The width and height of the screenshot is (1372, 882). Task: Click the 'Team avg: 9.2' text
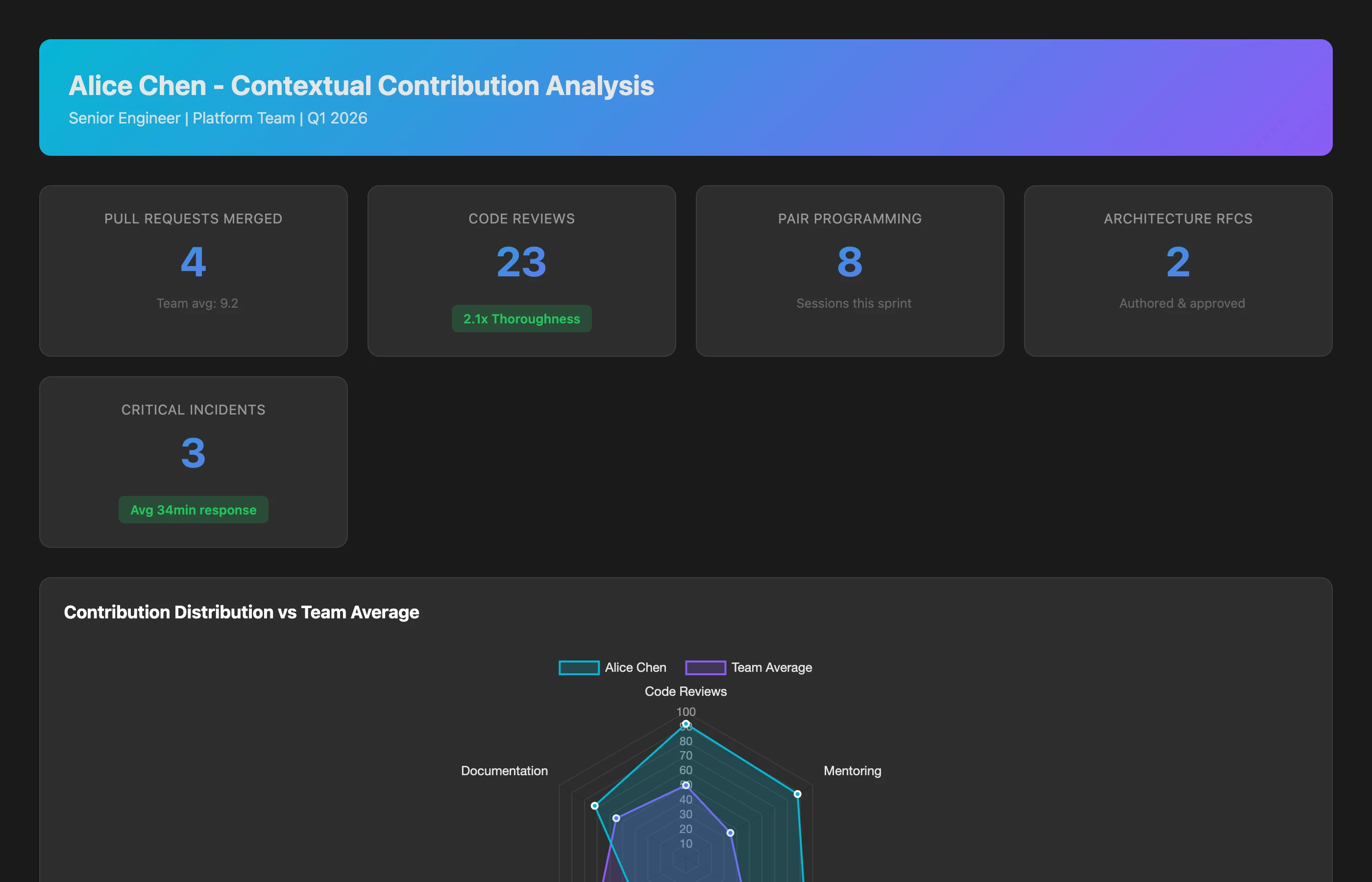(x=197, y=303)
